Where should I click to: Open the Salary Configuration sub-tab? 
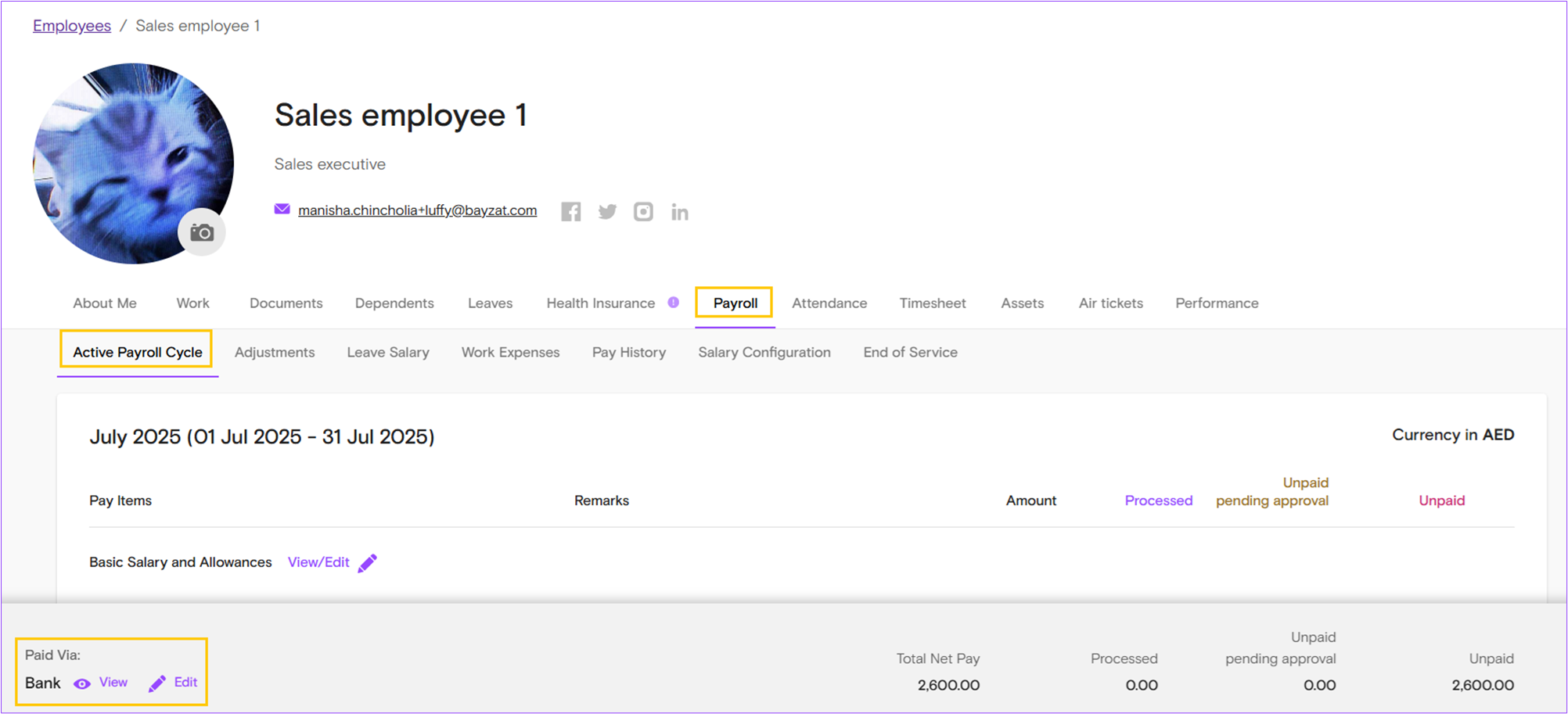tap(764, 352)
